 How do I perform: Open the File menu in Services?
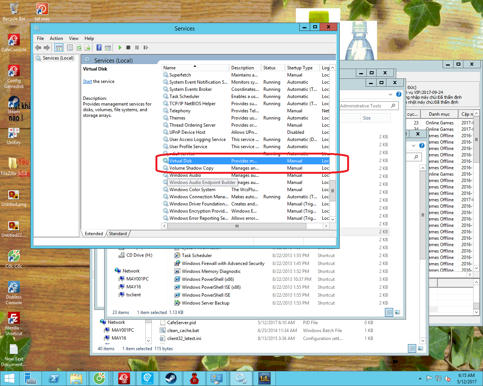tap(40, 38)
